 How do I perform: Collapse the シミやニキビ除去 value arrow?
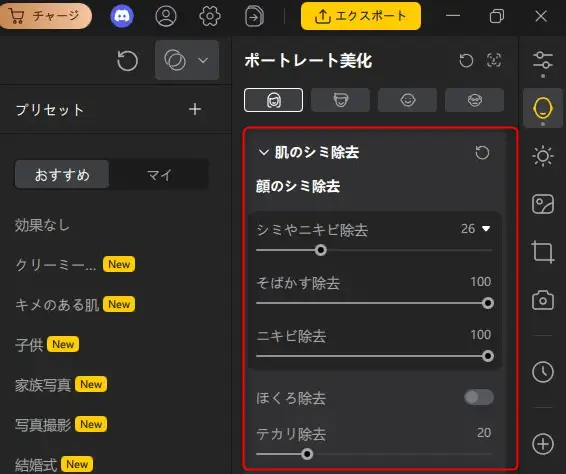486,229
